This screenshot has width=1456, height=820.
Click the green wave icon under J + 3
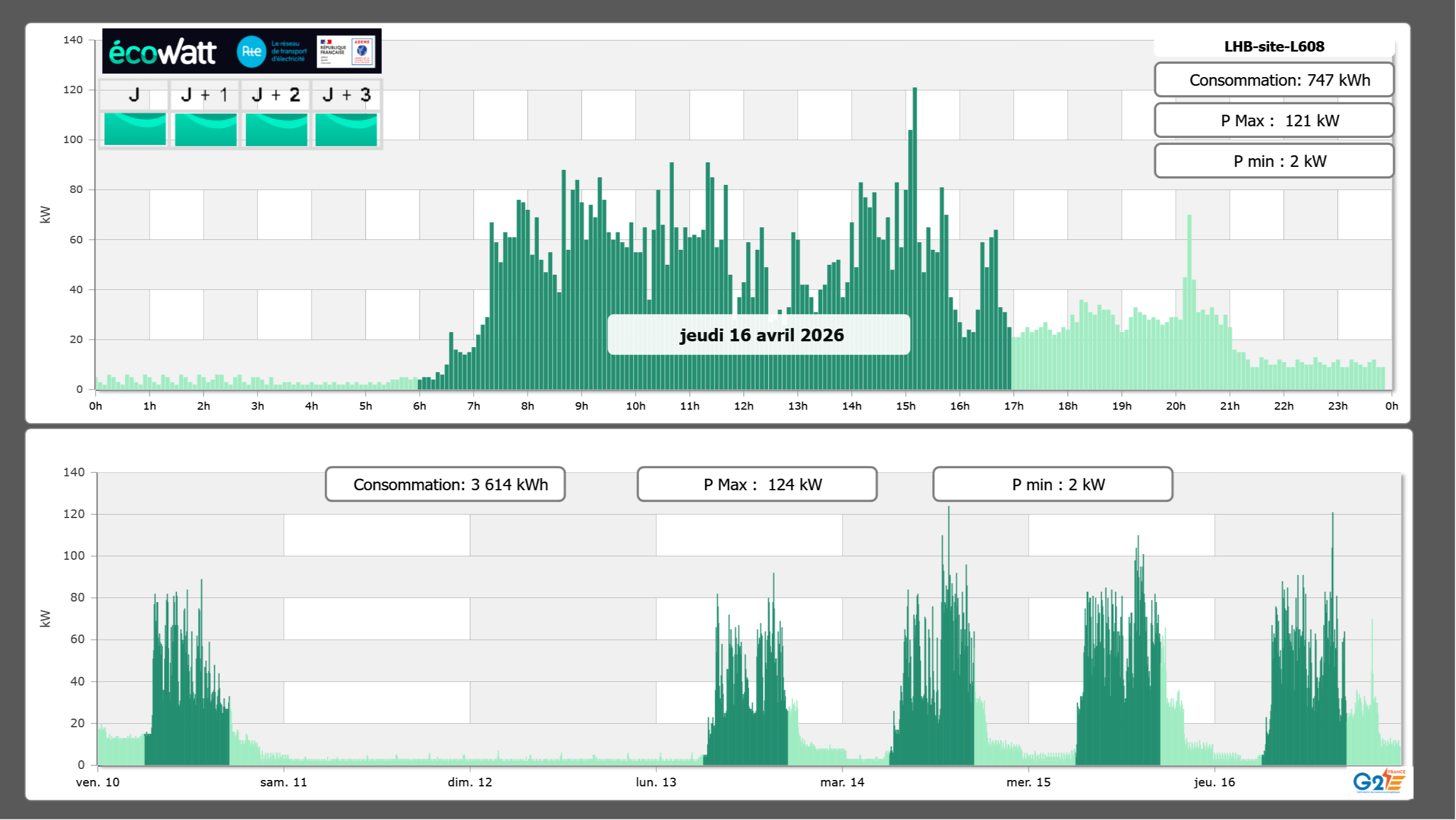[x=346, y=129]
